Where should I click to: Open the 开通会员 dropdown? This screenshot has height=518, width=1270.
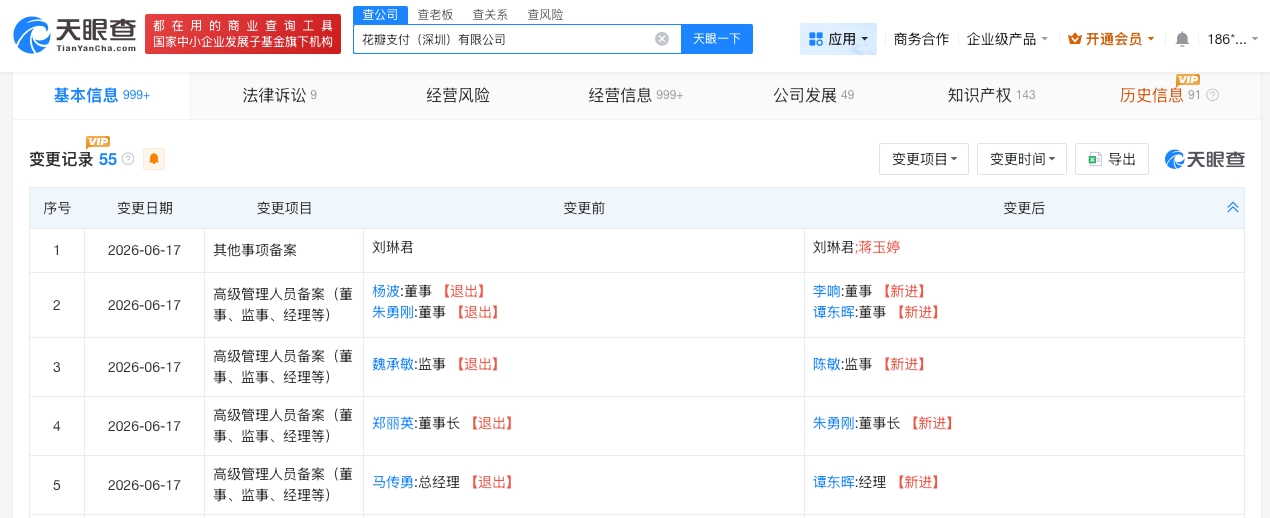pyautogui.click(x=1112, y=39)
